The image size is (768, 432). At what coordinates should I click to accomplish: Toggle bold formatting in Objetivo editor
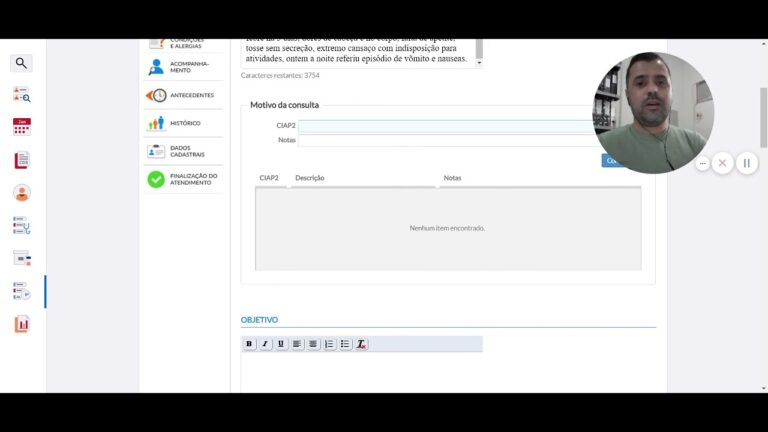(x=249, y=344)
